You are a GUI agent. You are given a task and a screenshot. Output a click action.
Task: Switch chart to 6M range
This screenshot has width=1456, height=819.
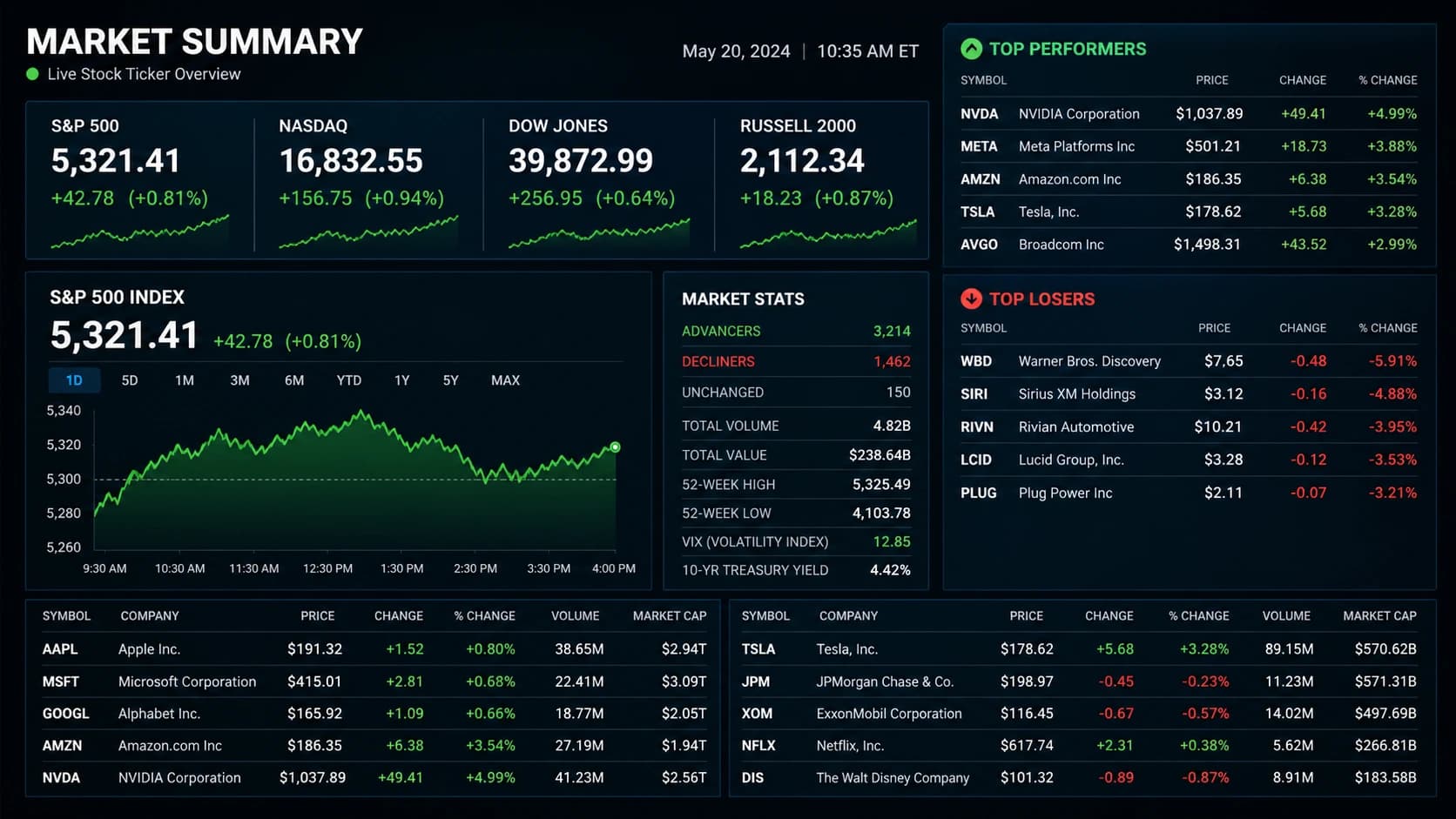click(x=294, y=380)
